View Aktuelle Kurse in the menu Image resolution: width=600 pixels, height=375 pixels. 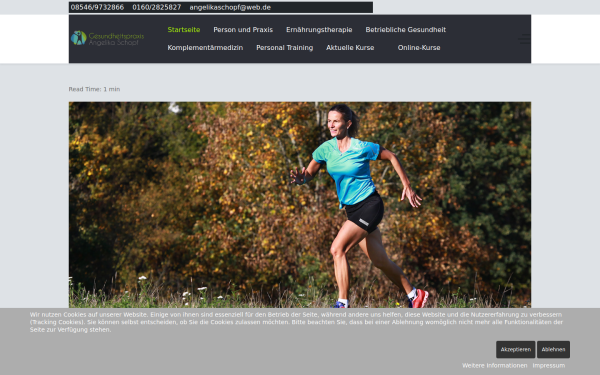click(x=350, y=48)
